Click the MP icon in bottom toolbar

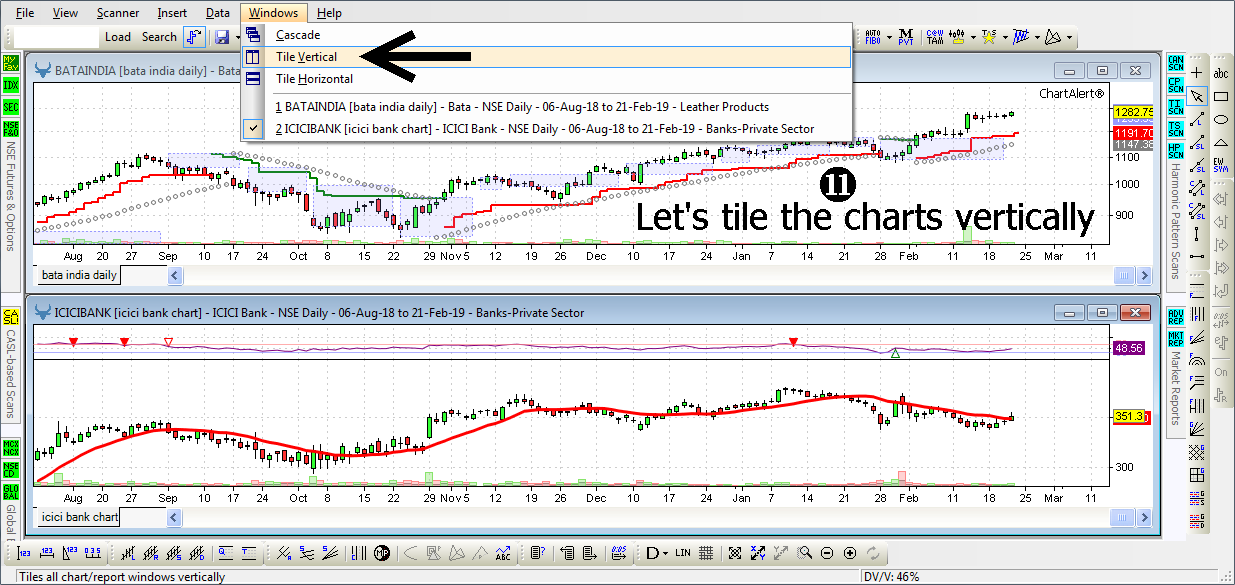click(382, 553)
